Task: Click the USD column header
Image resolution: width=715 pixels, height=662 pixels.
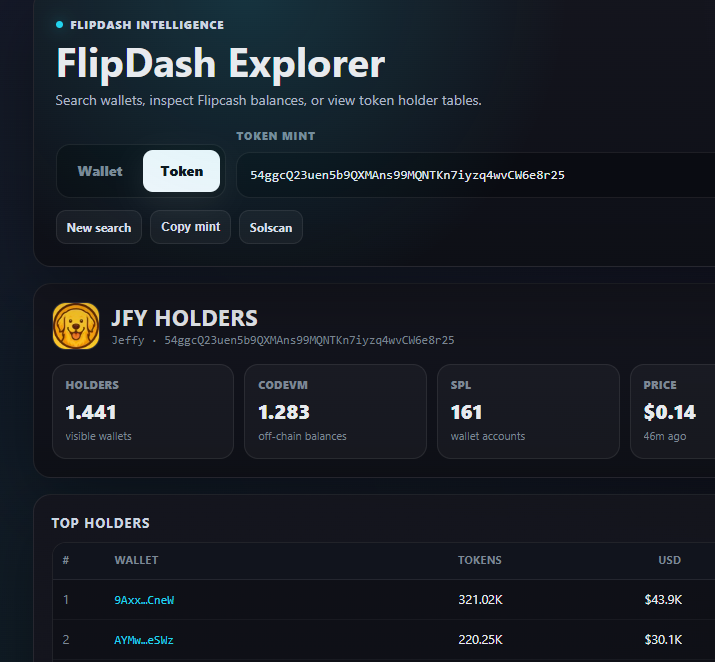Action: (x=669, y=560)
